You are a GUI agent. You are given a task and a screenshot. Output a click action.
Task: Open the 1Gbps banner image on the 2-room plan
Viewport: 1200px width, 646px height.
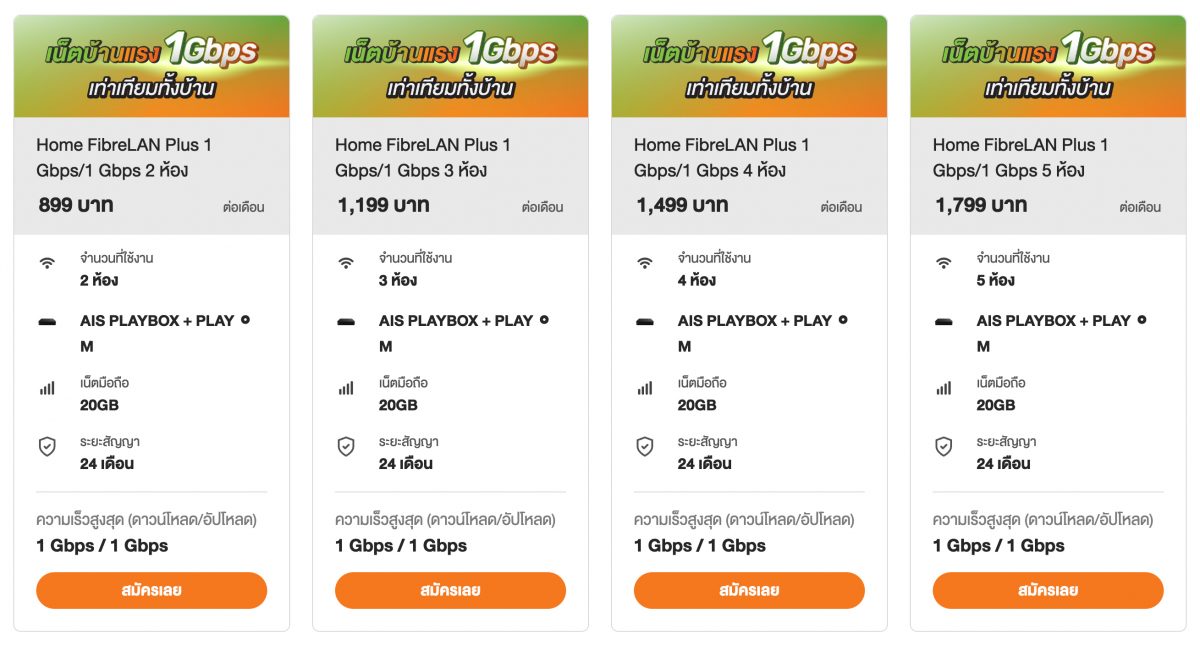(x=151, y=67)
